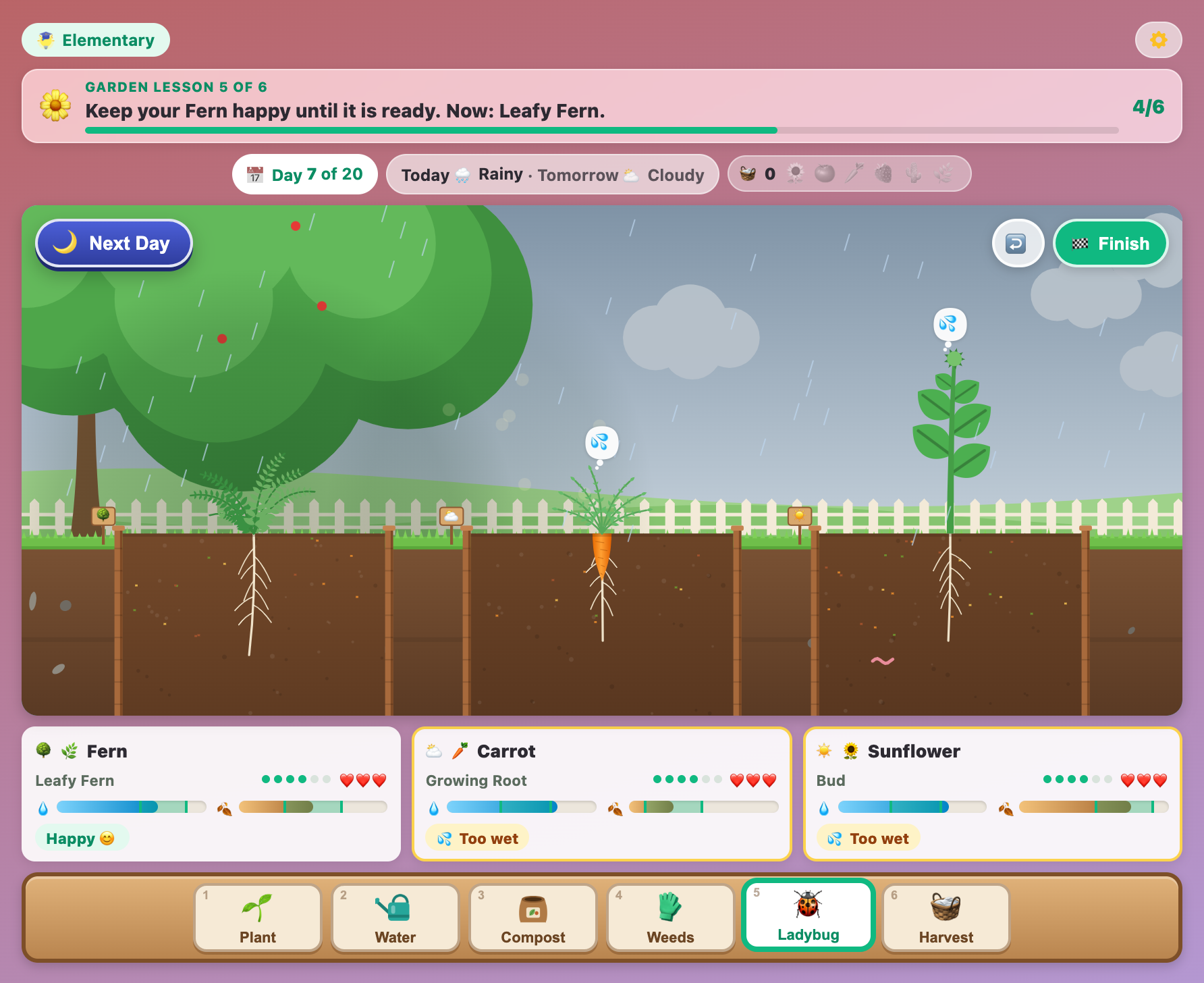This screenshot has width=1204, height=983.
Task: Click the too-wet bubble above the carrot
Action: tap(601, 443)
